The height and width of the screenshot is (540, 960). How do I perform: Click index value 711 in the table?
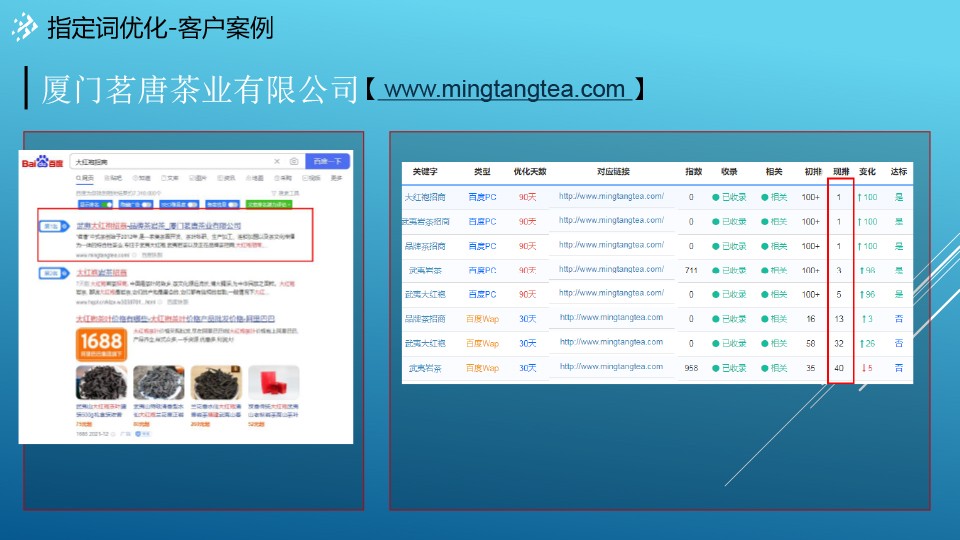coord(691,270)
